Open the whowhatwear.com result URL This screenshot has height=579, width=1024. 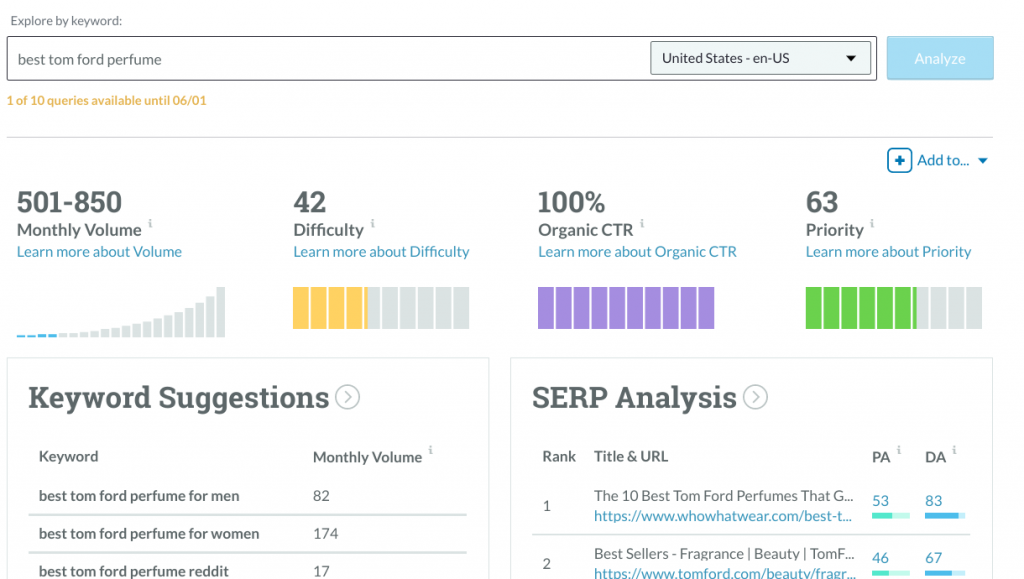point(723,516)
